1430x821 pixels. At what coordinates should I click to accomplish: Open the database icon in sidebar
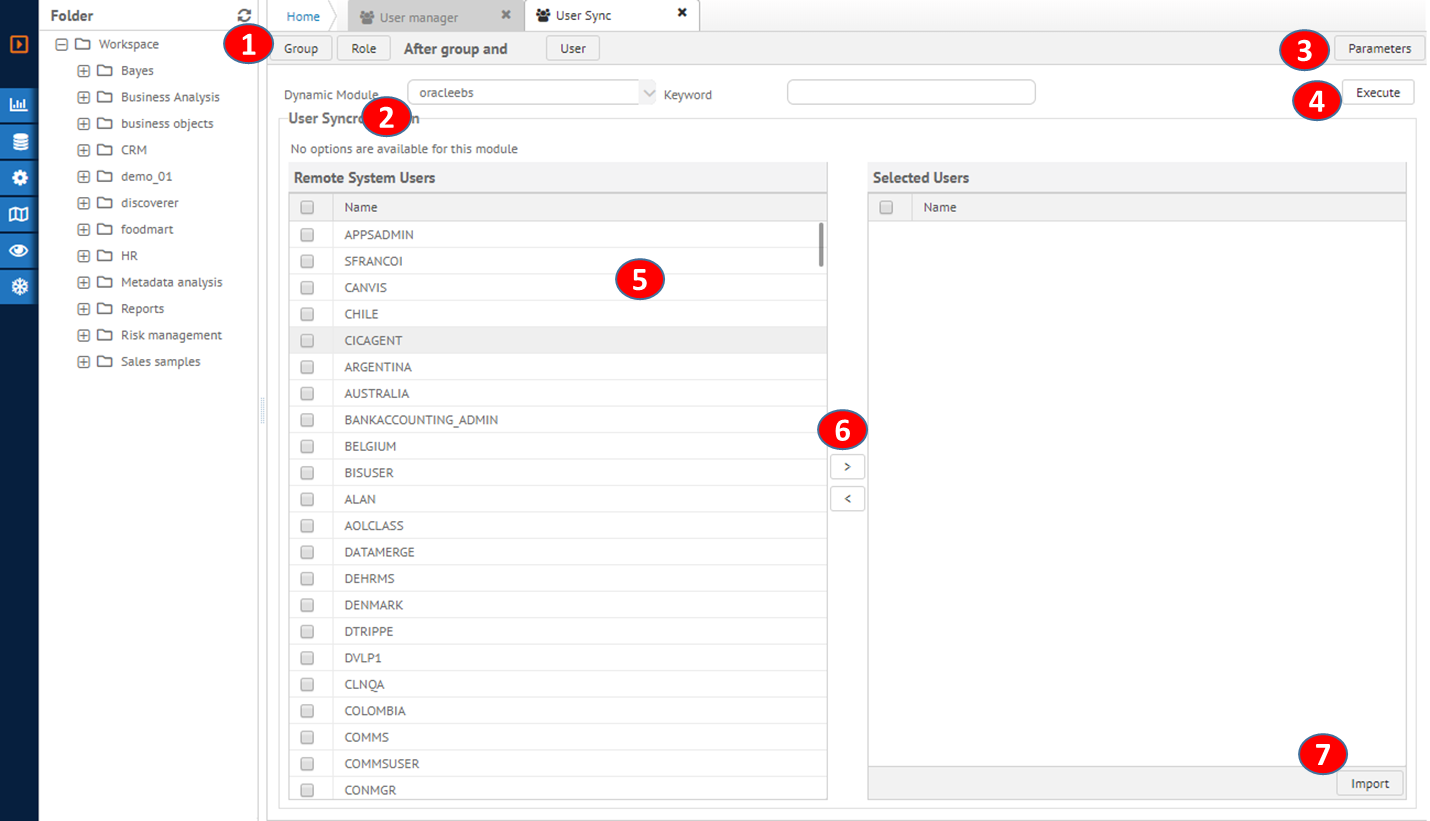[x=19, y=142]
